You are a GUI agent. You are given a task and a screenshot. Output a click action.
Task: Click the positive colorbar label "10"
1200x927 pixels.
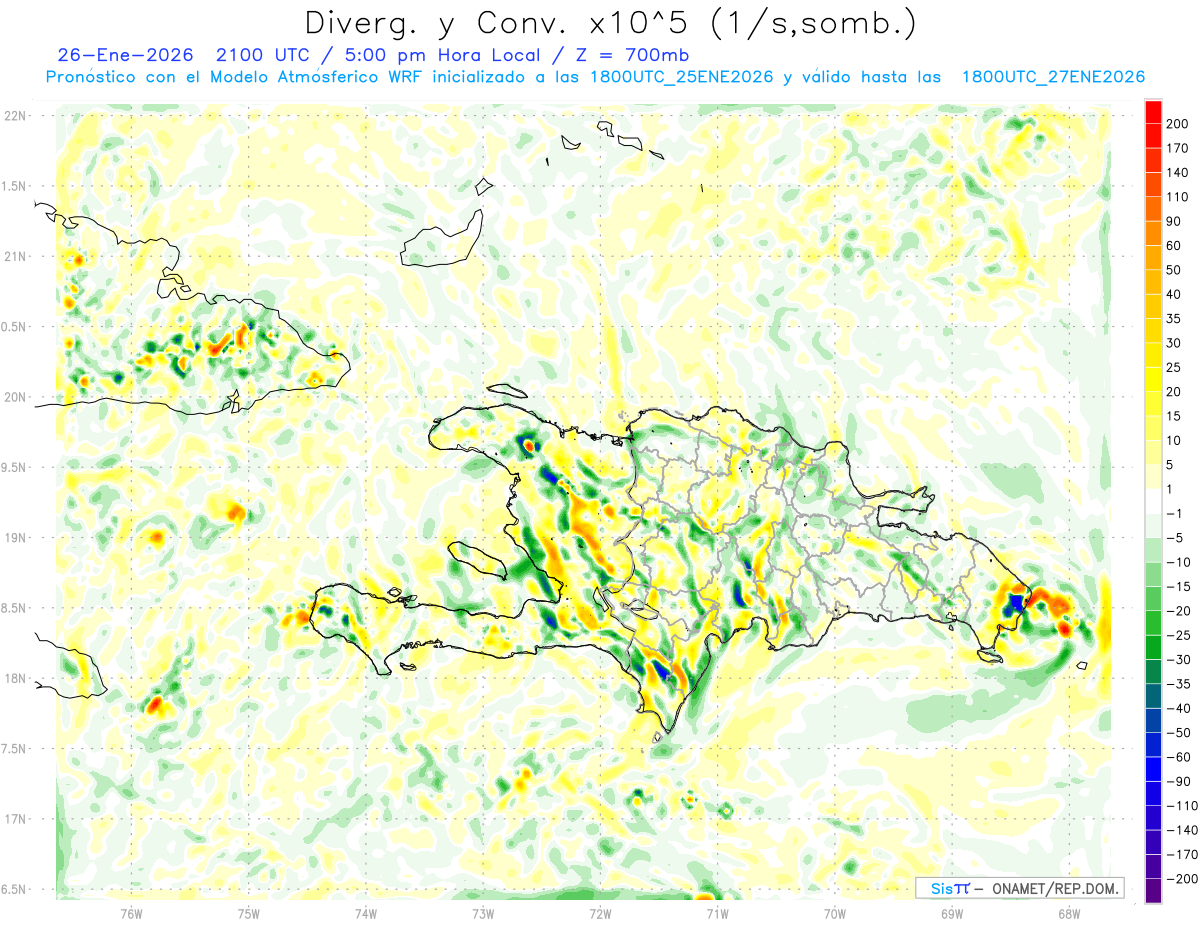coord(1175,440)
